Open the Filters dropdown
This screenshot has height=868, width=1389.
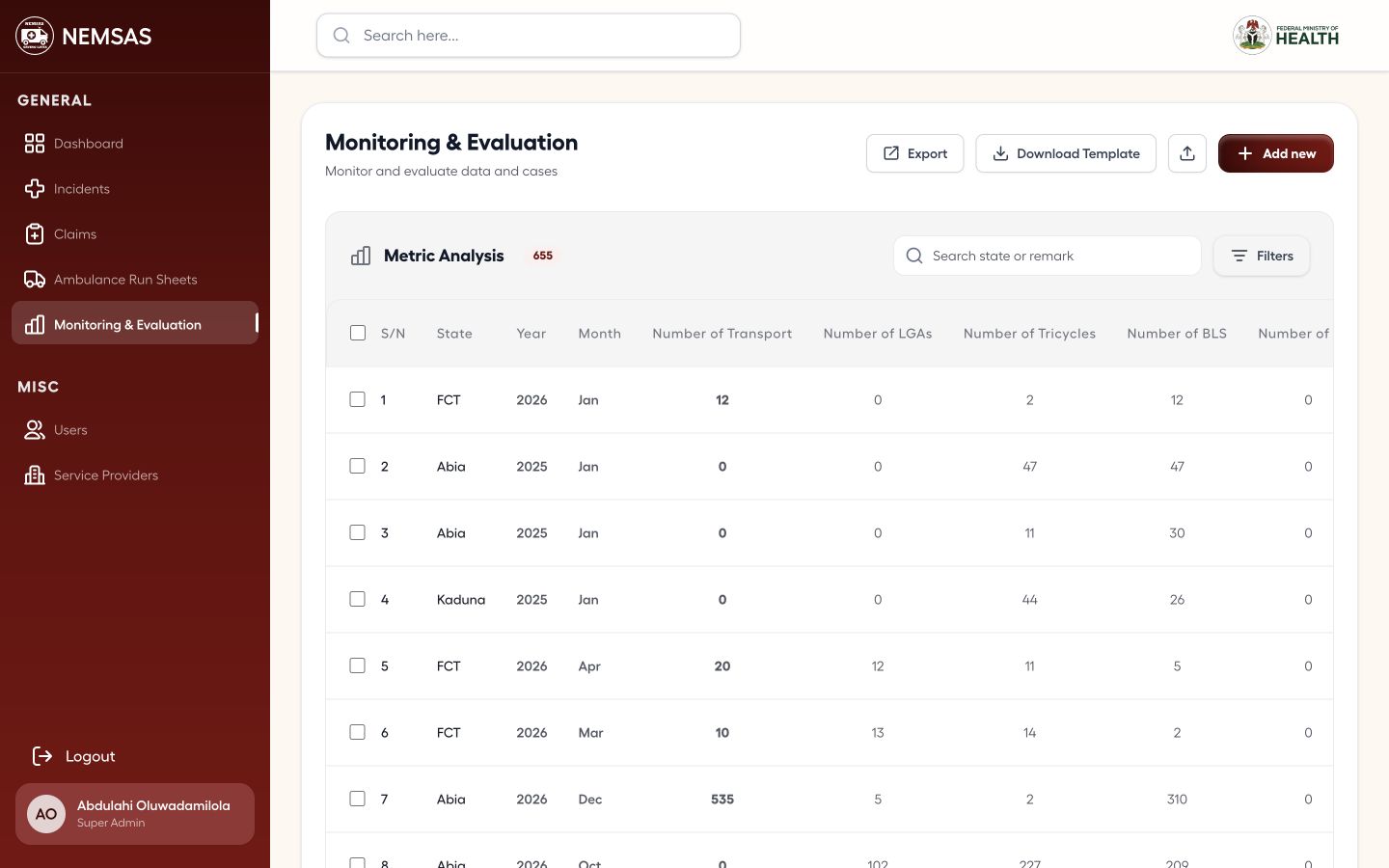(x=1262, y=256)
